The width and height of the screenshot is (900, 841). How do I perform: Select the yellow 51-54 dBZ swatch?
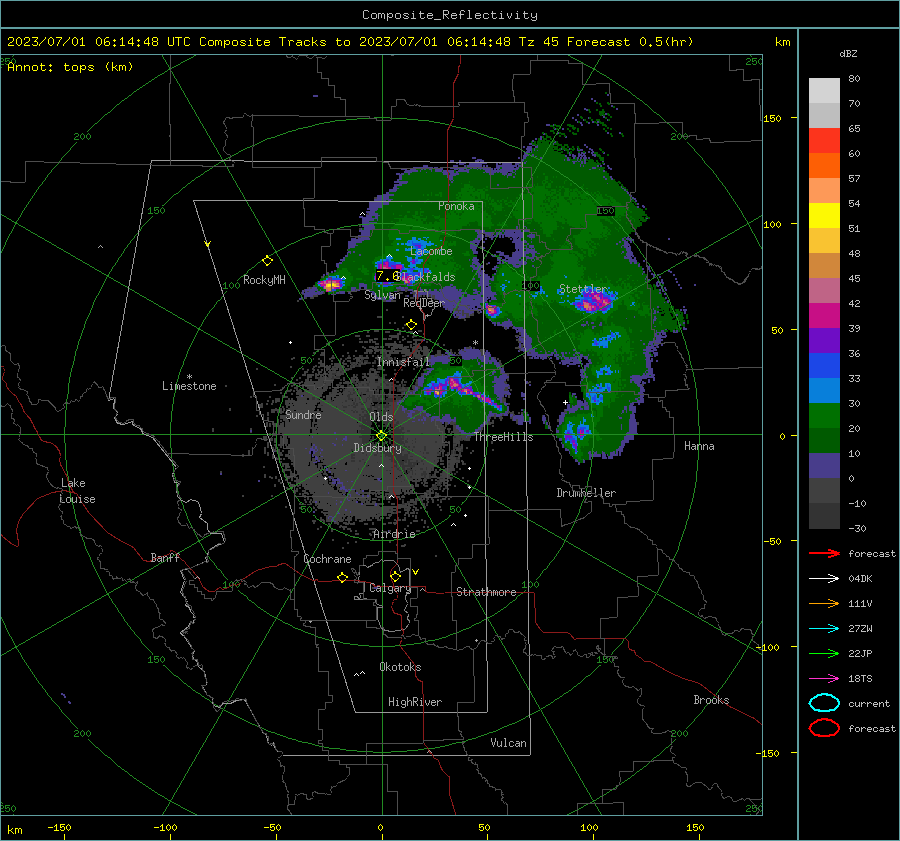click(824, 215)
